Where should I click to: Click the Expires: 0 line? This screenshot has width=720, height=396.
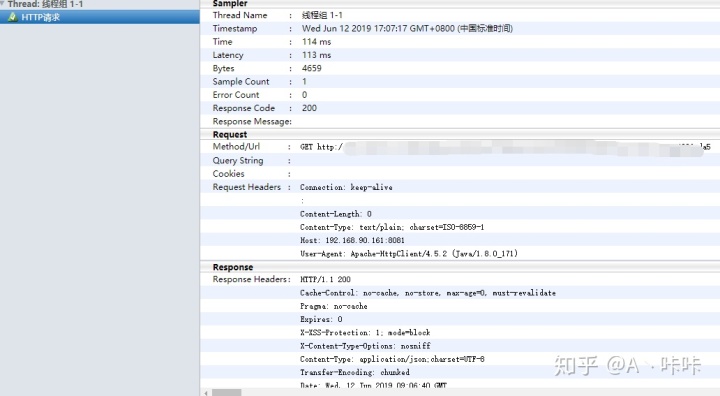coord(321,319)
